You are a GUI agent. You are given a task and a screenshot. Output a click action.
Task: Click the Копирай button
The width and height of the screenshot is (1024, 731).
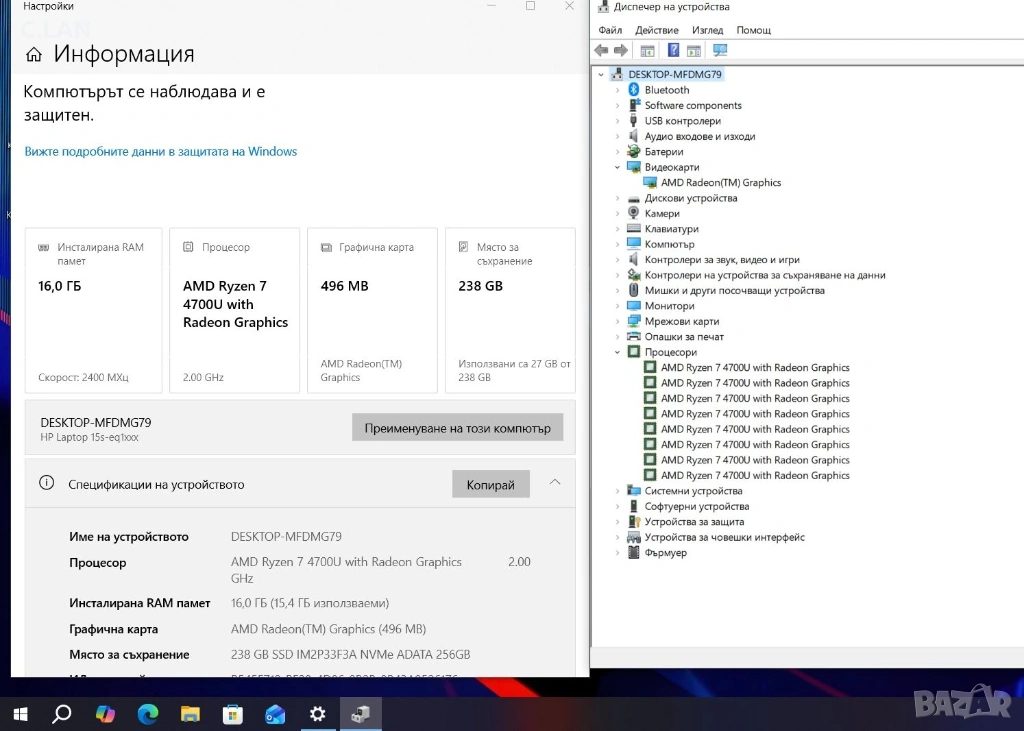coord(490,485)
